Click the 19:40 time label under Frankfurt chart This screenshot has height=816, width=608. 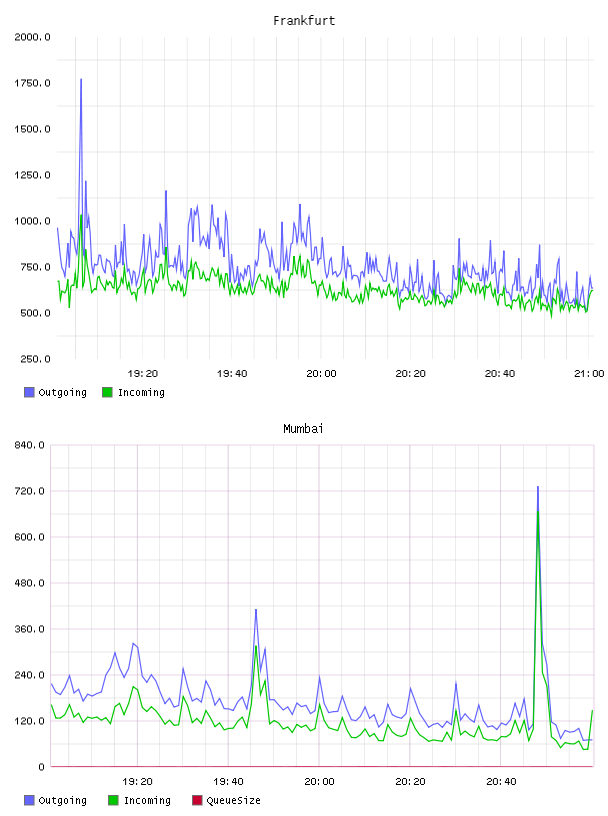point(232,374)
